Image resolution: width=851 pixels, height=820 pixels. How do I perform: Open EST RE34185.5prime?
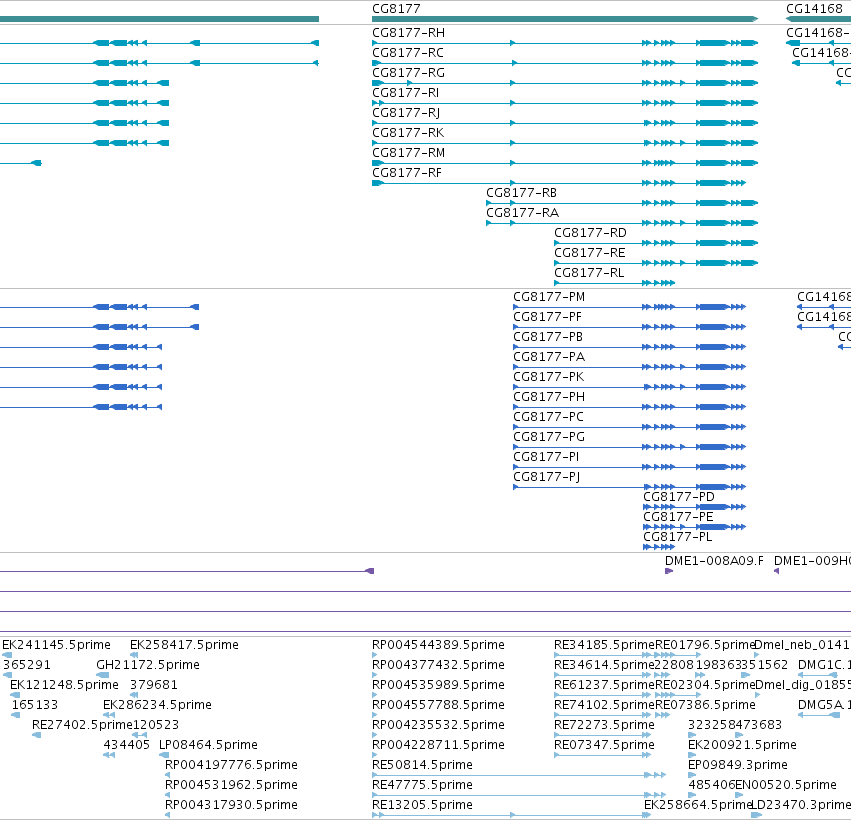point(605,645)
